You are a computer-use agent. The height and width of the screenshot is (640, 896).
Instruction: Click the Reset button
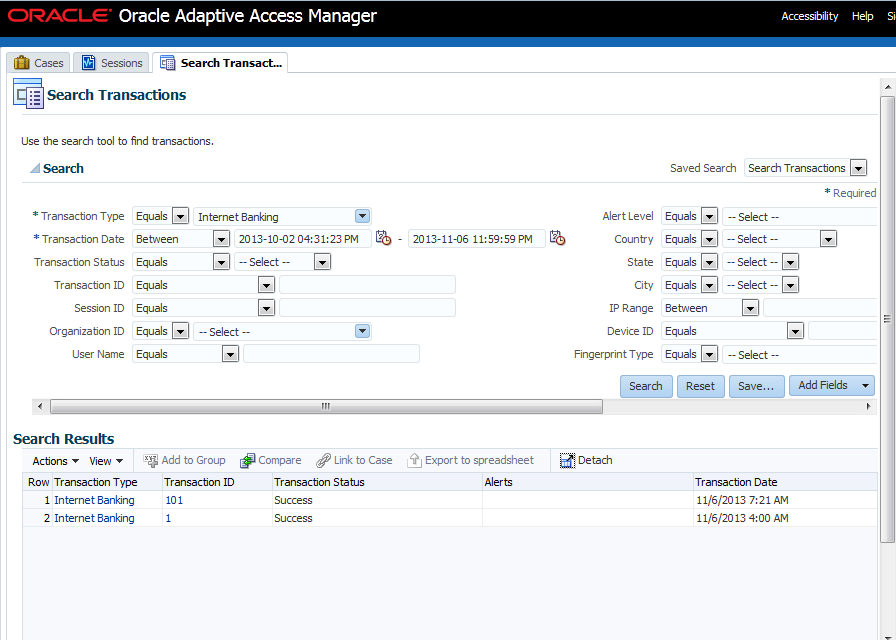pos(701,386)
